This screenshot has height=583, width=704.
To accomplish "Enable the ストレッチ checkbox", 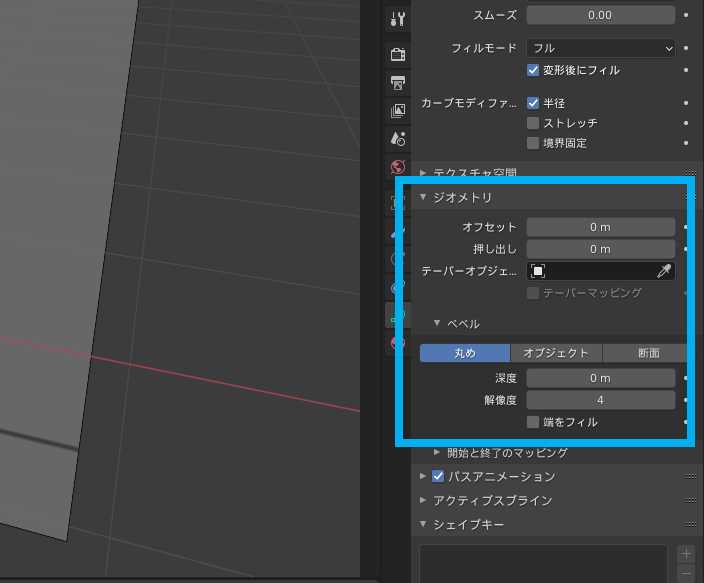I will 533,123.
